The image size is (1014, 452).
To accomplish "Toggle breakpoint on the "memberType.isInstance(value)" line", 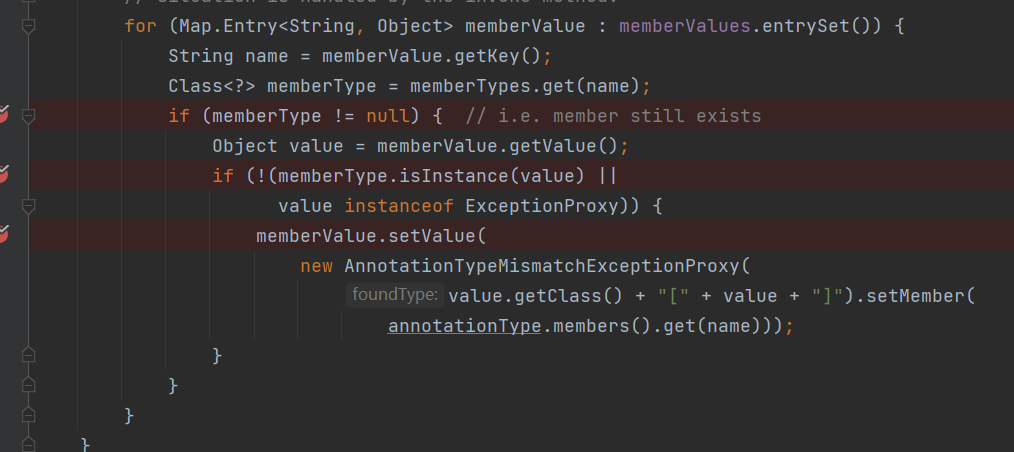I will (x=3, y=176).
